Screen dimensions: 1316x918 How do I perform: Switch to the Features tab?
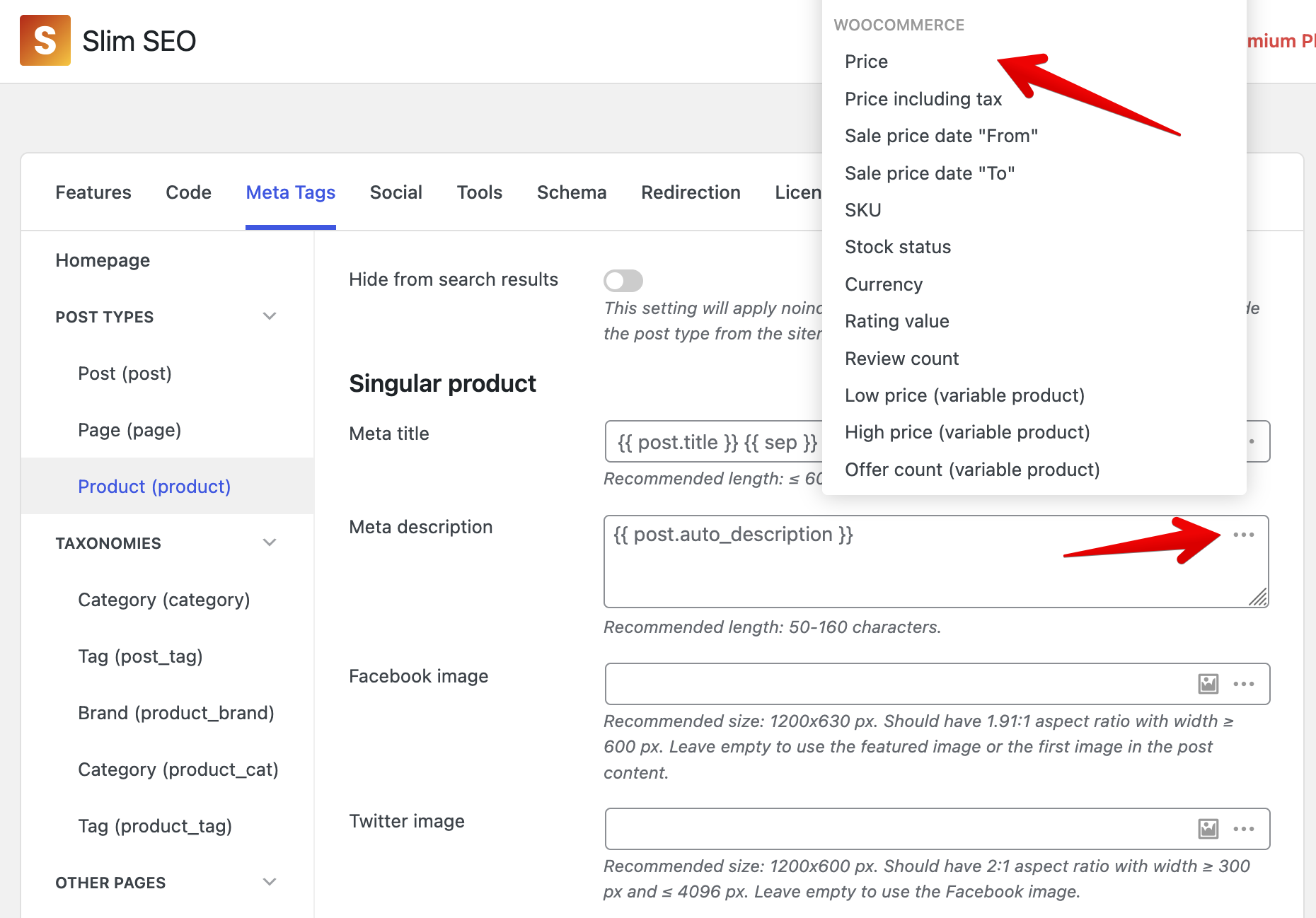click(x=93, y=192)
